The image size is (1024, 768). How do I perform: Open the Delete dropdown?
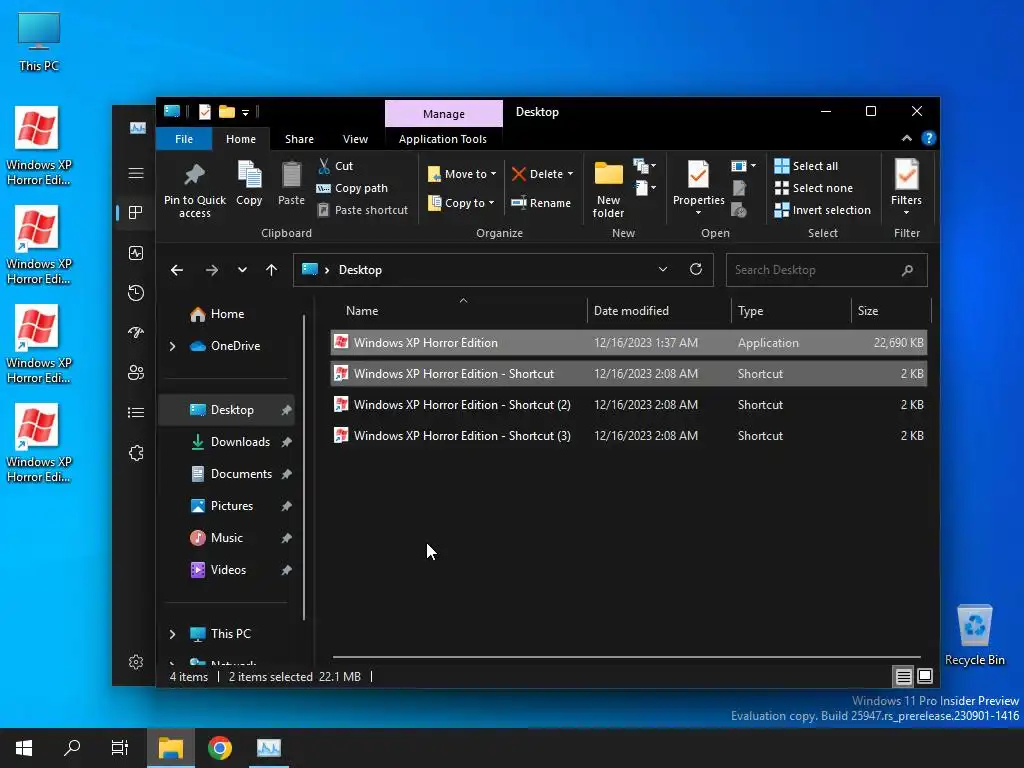pyautogui.click(x=542, y=174)
